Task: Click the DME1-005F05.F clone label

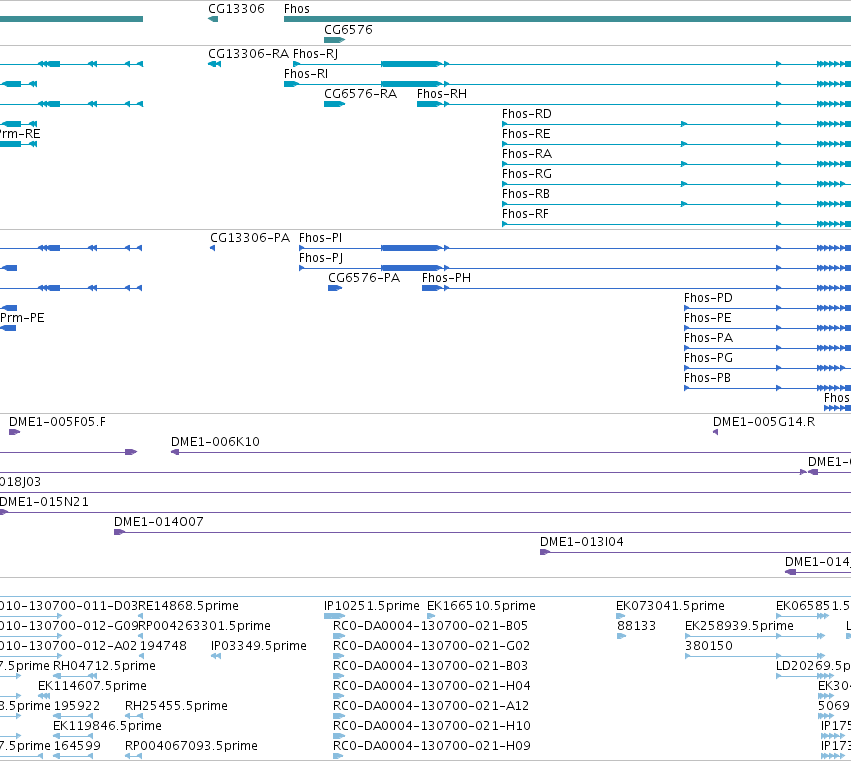Action: (58, 422)
